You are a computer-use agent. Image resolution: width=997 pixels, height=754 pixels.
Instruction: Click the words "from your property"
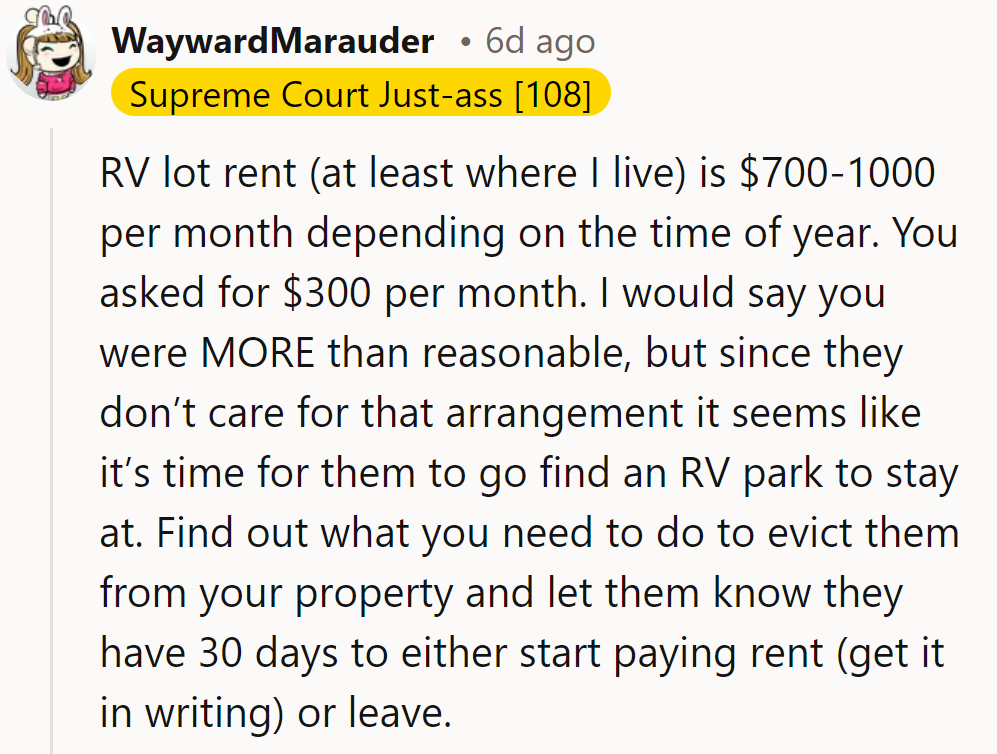(276, 594)
